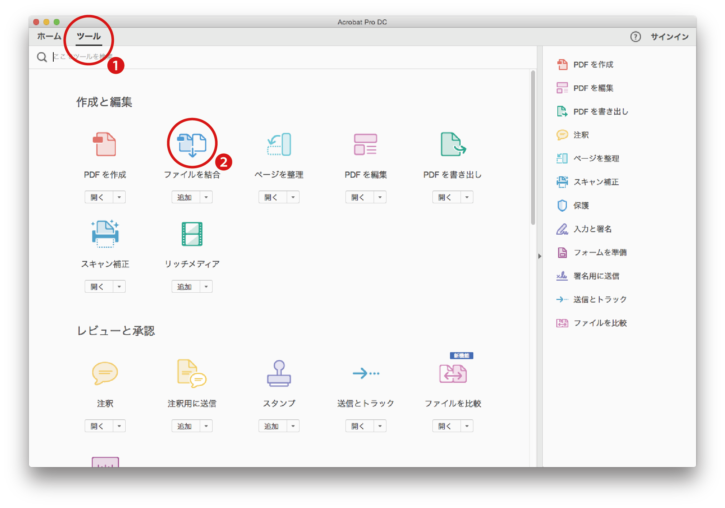Viewport: 725px width, 508px height.
Task: Select the スタンプ tool icon
Action: click(279, 374)
